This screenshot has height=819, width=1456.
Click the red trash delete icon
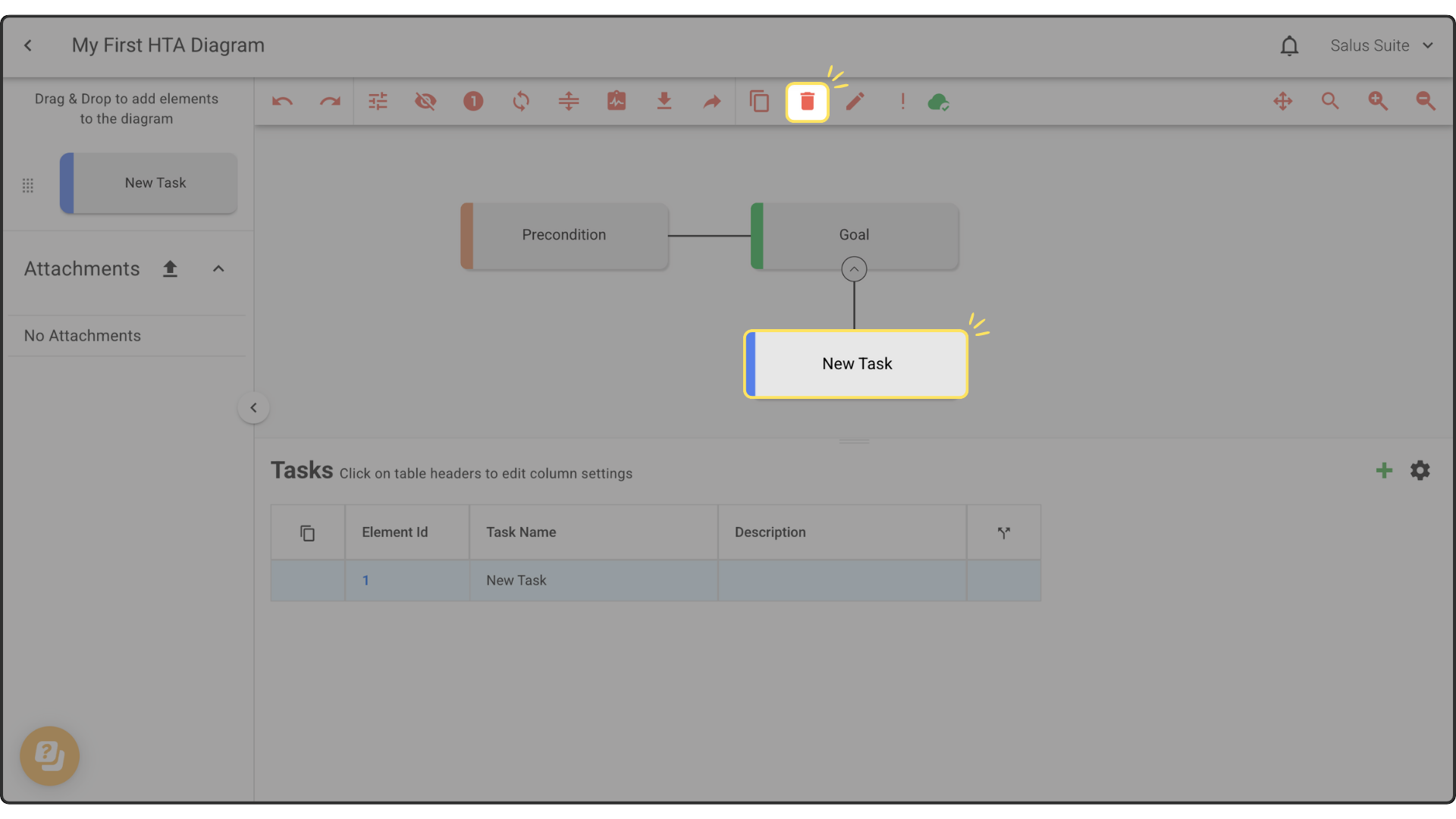coord(807,102)
